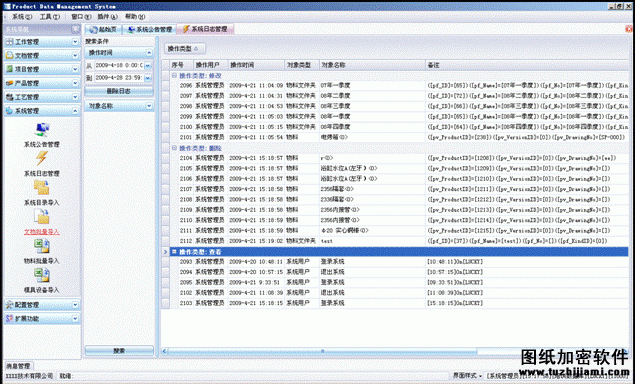Click the 配置管理 panel icon

tap(9, 305)
